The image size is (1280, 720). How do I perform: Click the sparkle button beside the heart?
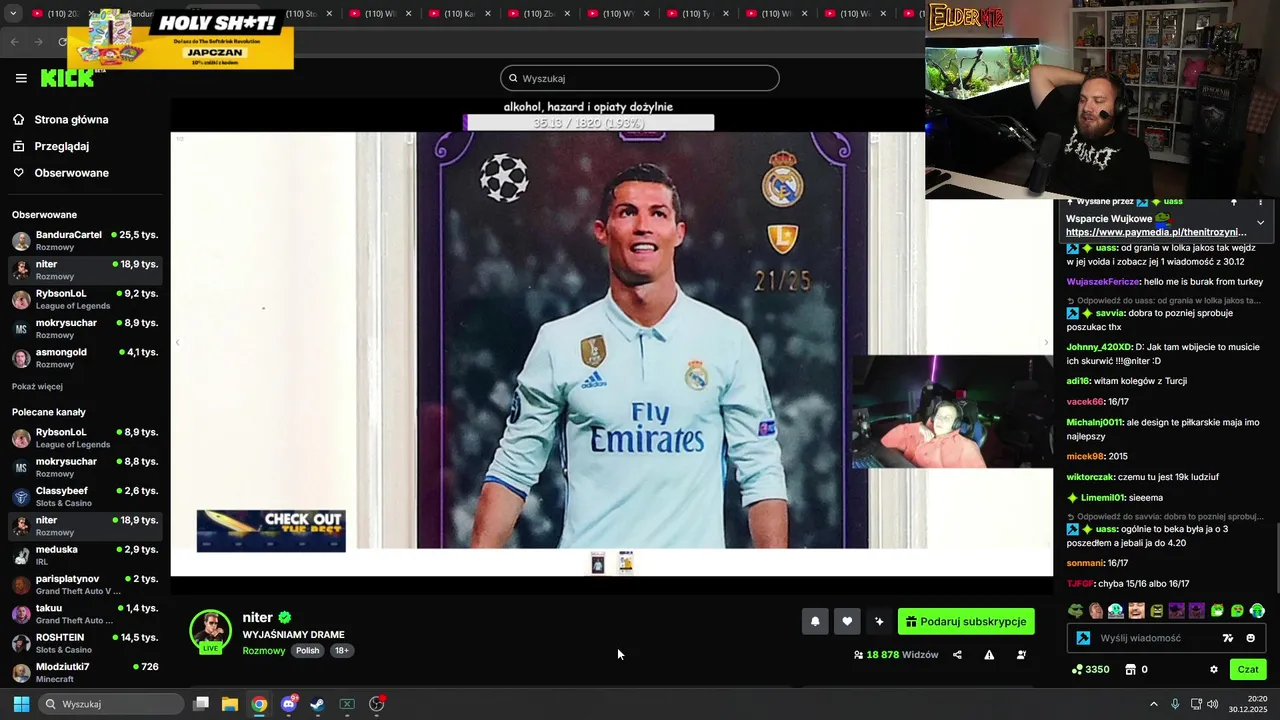(879, 622)
